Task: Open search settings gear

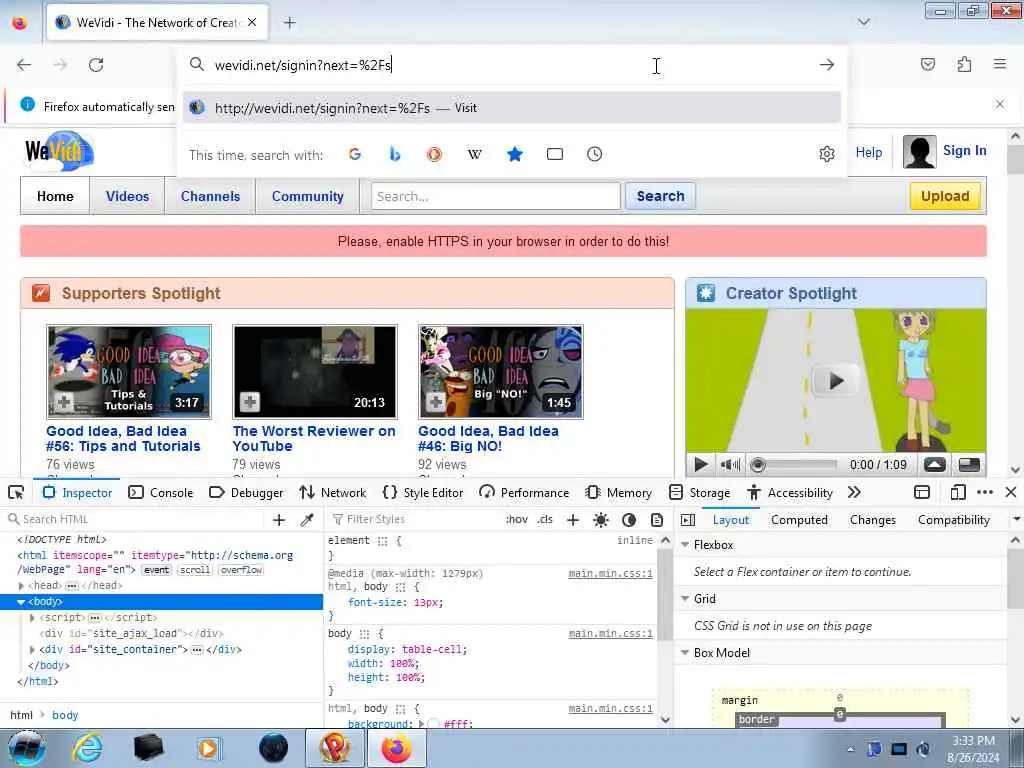Action: 827,154
